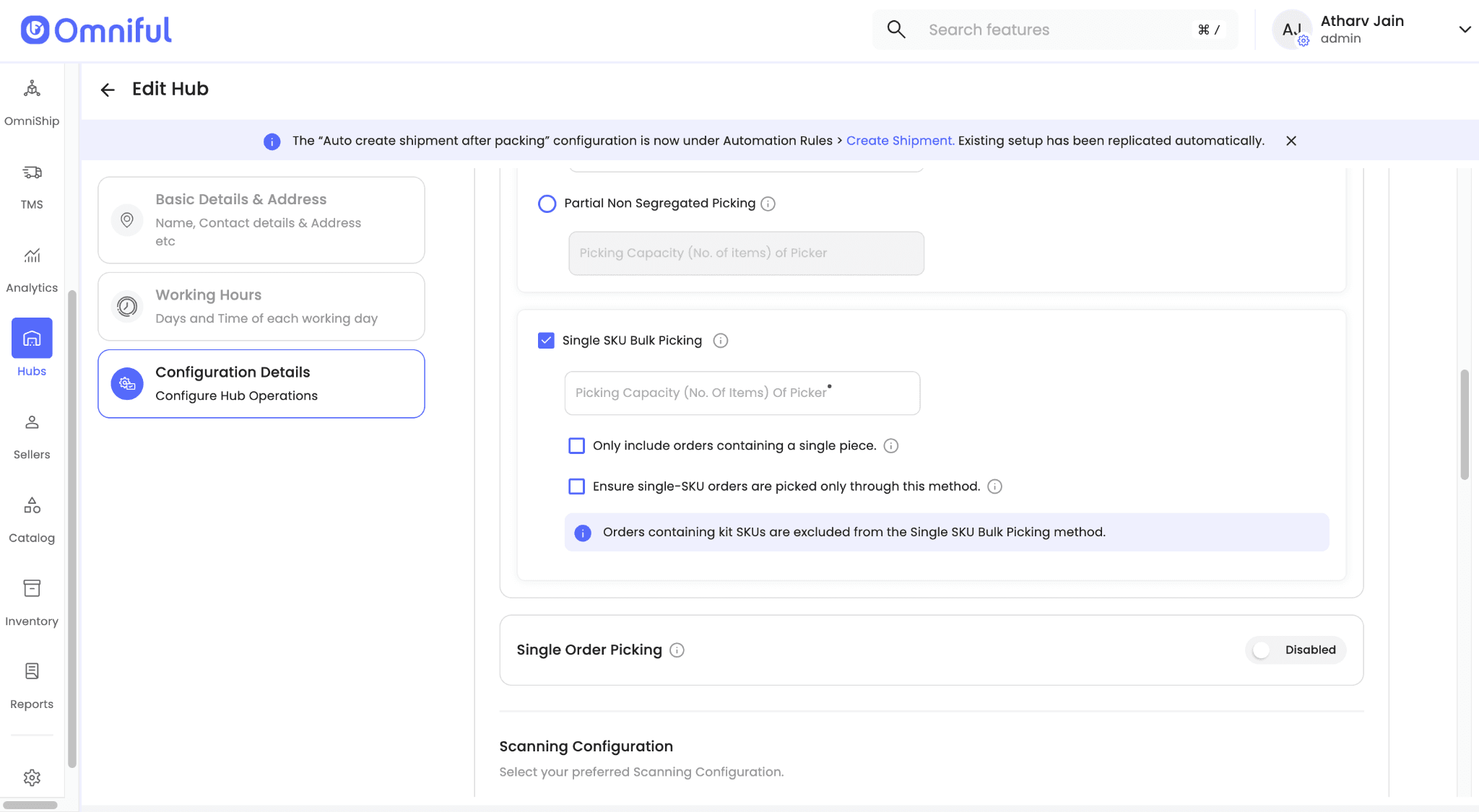Go to the Analytics section

click(32, 256)
